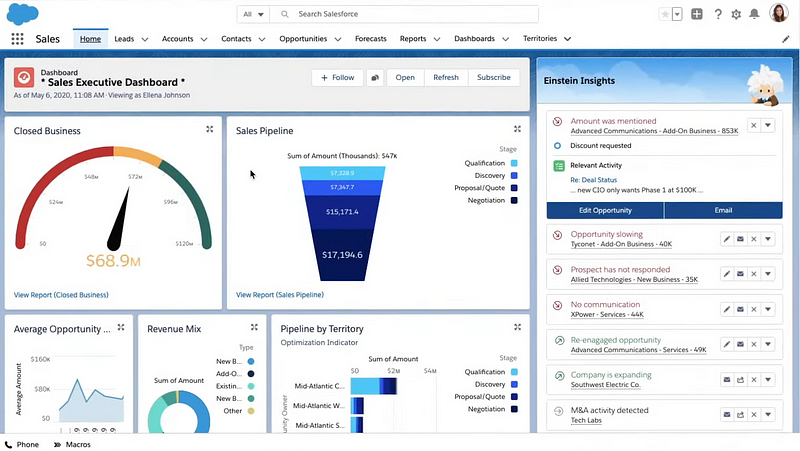This screenshot has width=800, height=451.
Task: Edit the Prospect has not responded insight
Action: click(727, 274)
